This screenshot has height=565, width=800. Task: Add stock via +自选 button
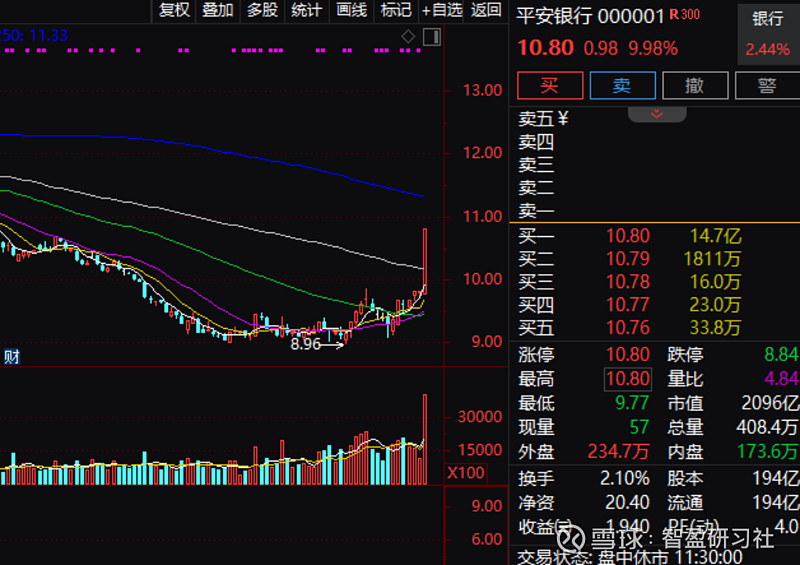point(441,10)
